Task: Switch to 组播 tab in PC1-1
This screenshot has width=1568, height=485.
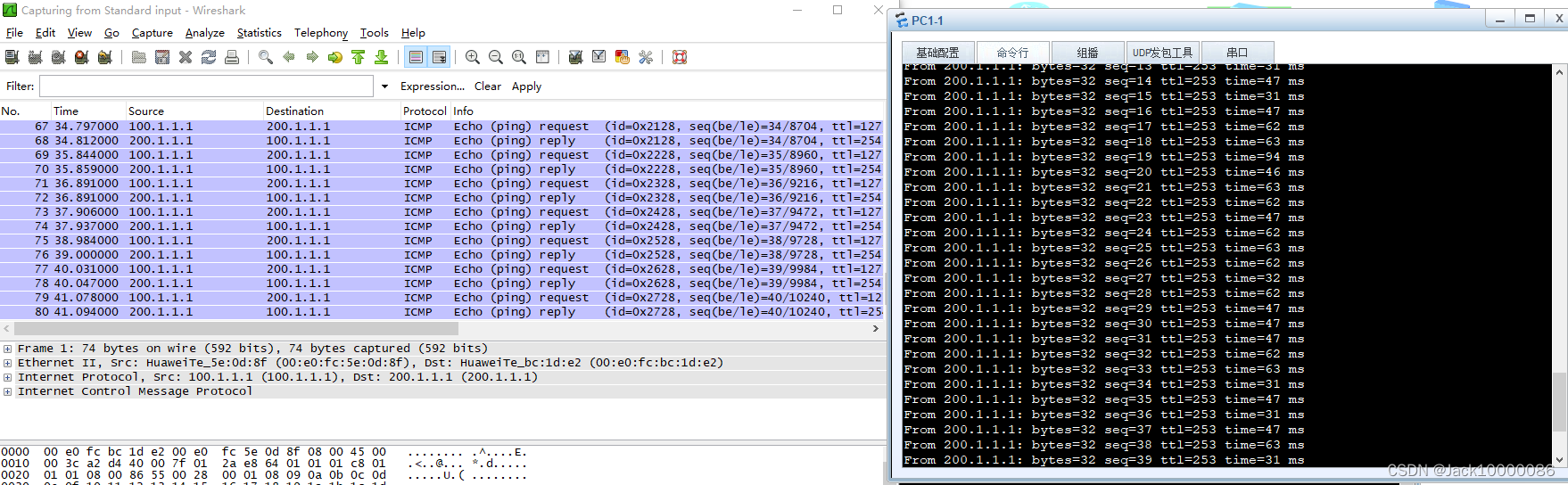Action: (x=1087, y=53)
